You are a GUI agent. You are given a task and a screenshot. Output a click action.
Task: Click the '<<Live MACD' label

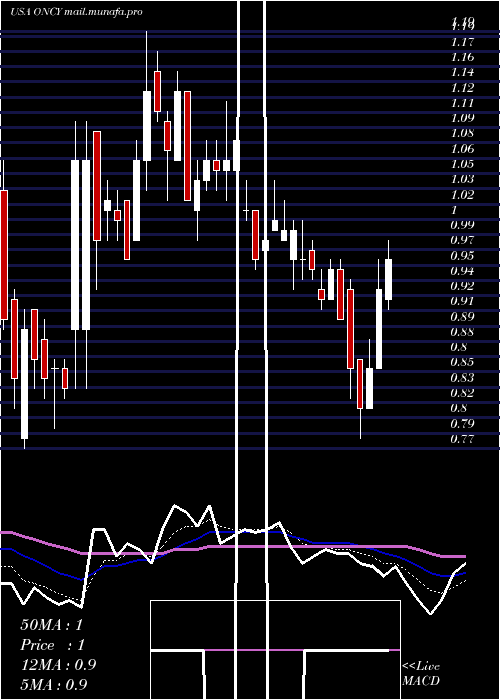point(421,674)
